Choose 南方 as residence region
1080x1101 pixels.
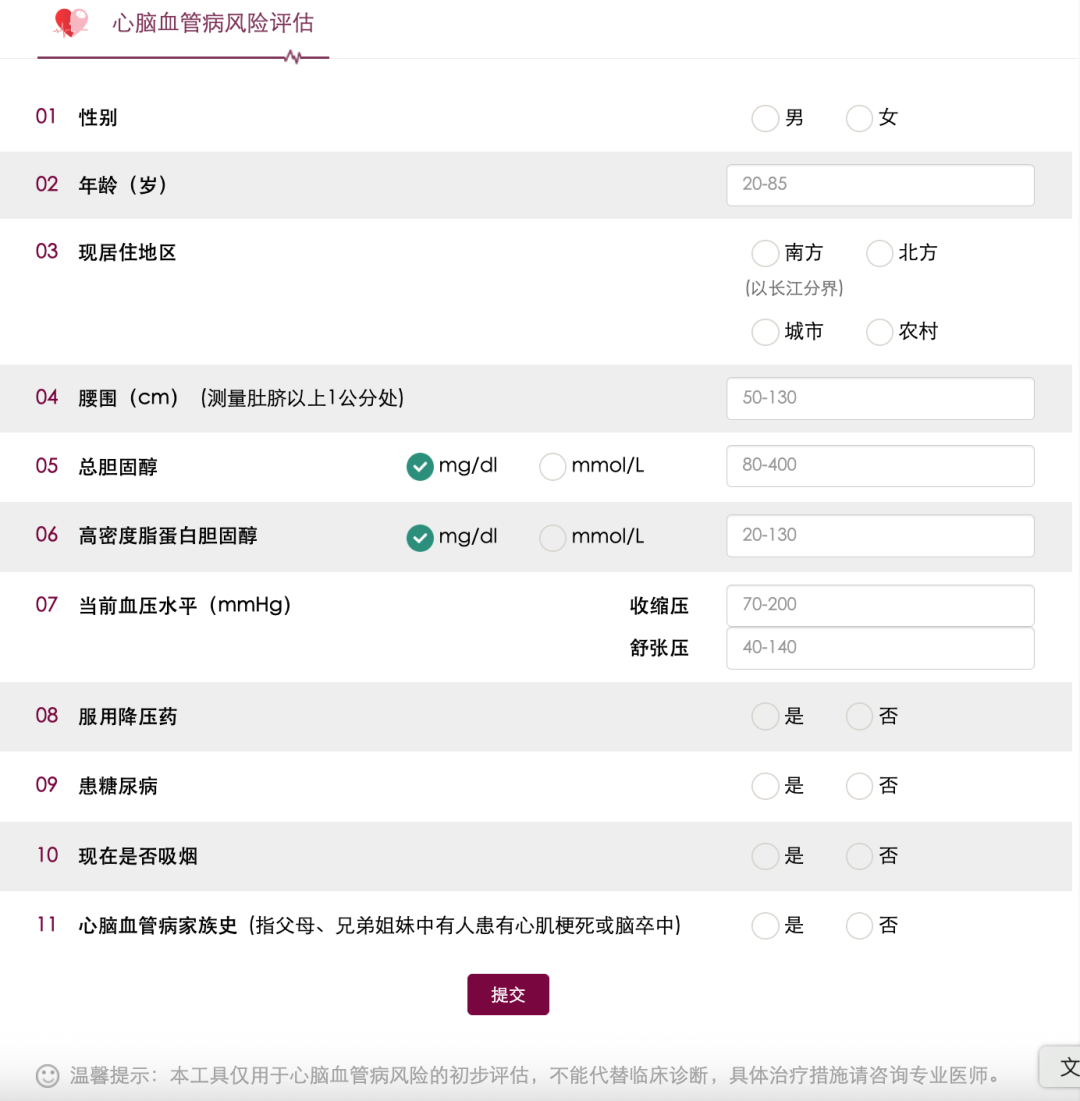(765, 253)
